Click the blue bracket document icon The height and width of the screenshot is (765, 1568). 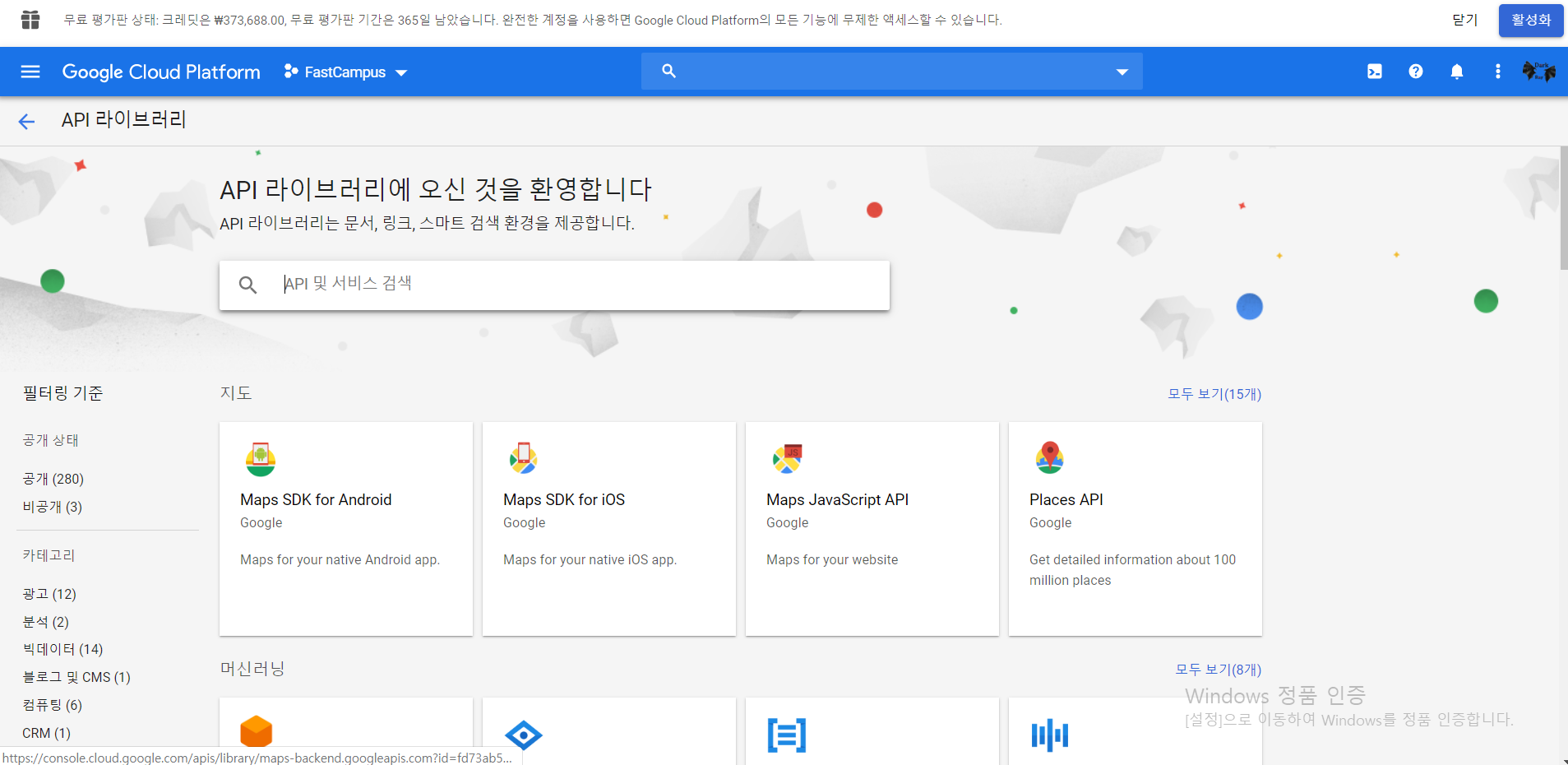click(x=787, y=735)
